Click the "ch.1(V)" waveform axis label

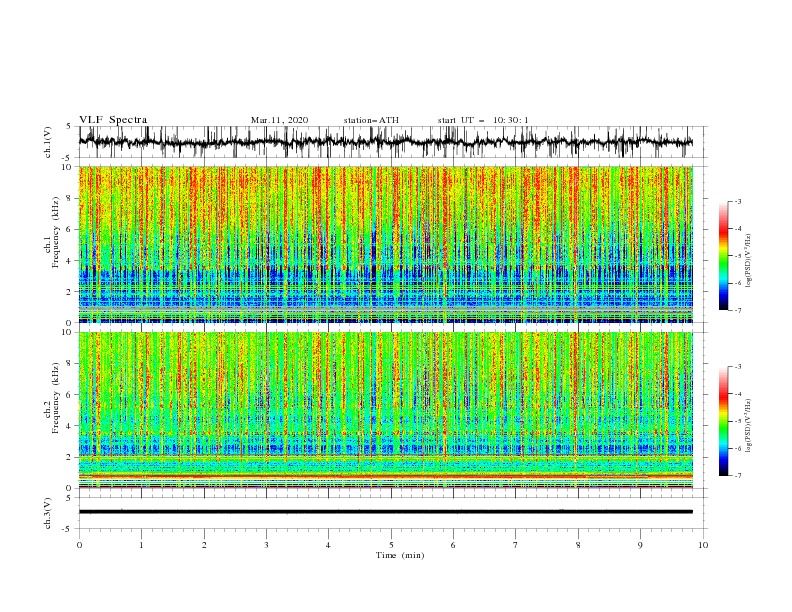(x=48, y=142)
